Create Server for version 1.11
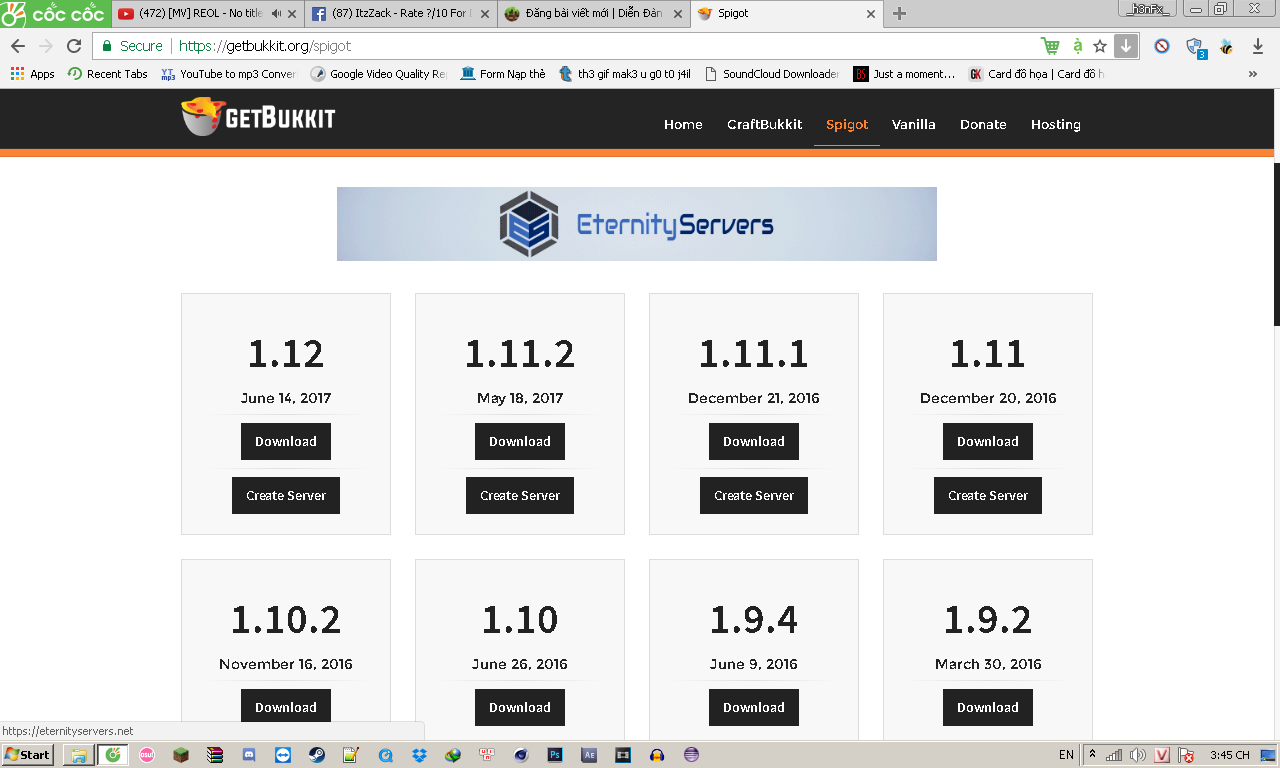Screen dimensions: 1280x768 tap(988, 495)
